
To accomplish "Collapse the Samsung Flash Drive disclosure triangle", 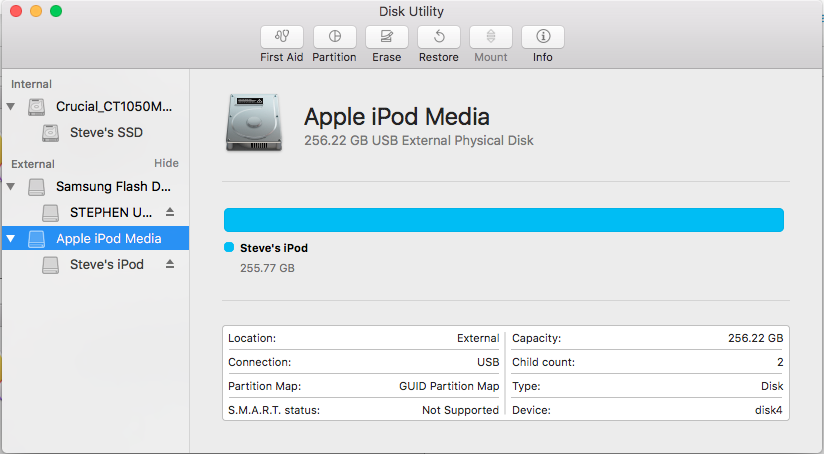I will [11, 187].
